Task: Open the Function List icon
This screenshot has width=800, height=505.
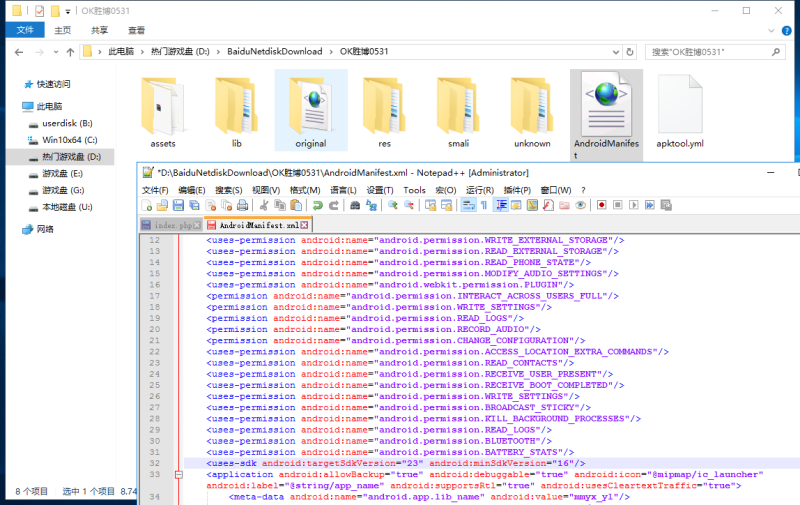Action: click(548, 205)
